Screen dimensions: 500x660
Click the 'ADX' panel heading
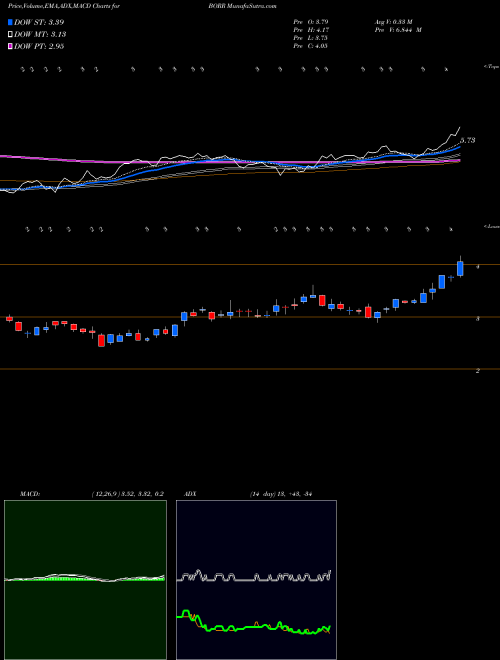pos(190,494)
